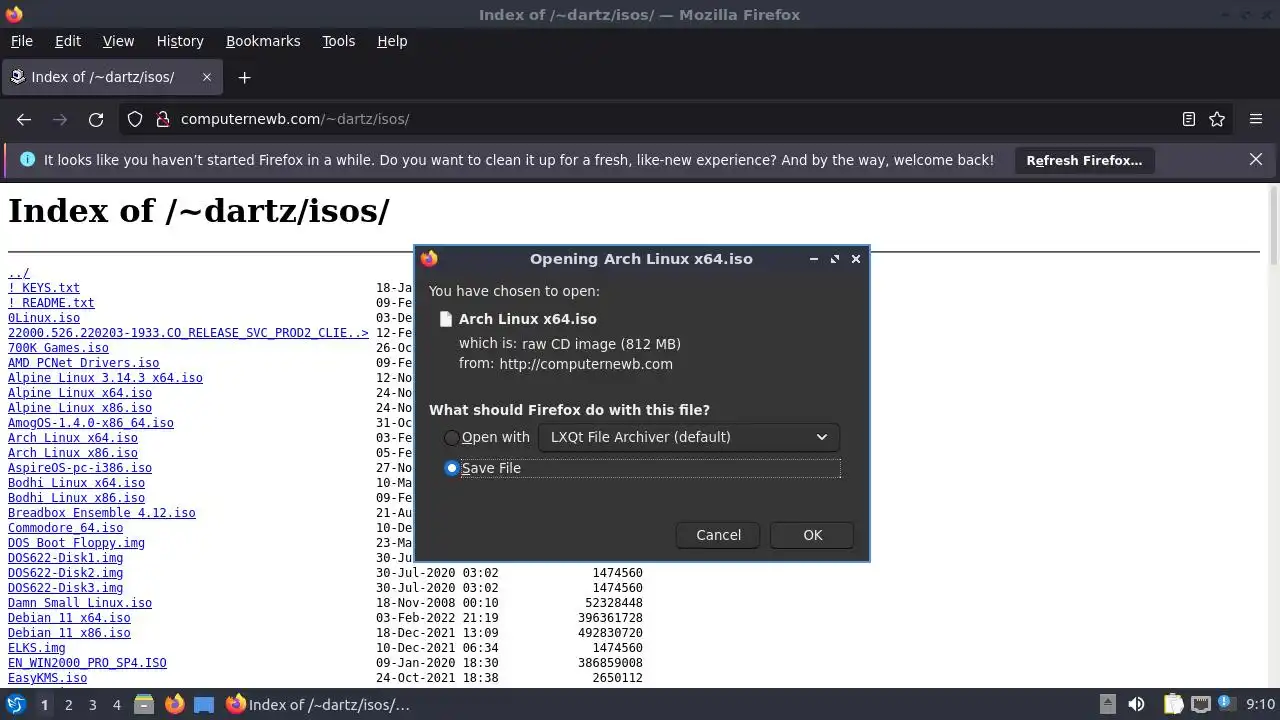Reload the page with the refresh icon

point(96,119)
